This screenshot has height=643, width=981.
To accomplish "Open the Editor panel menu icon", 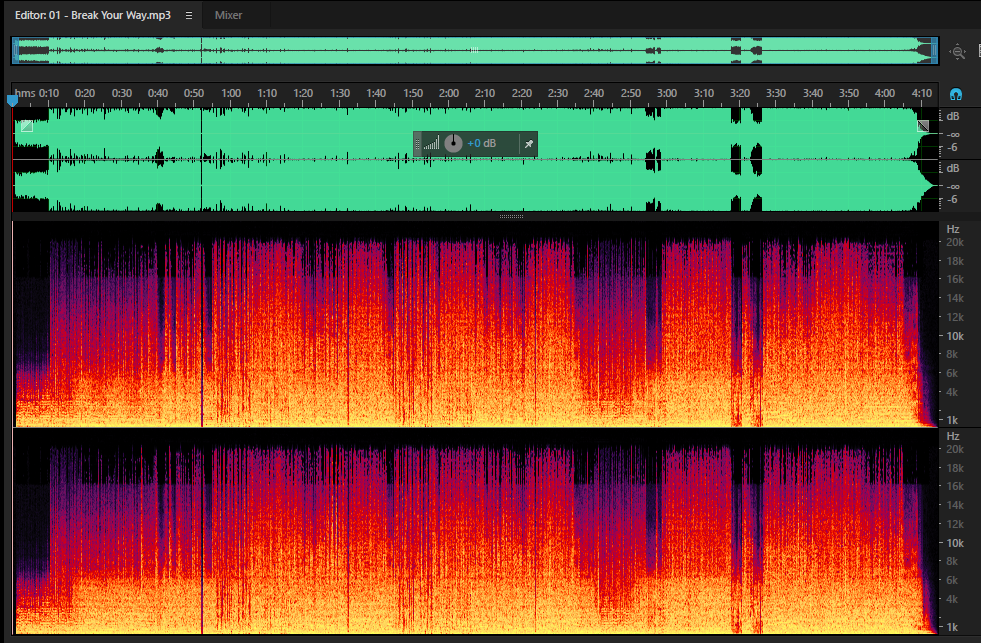I will [189, 16].
